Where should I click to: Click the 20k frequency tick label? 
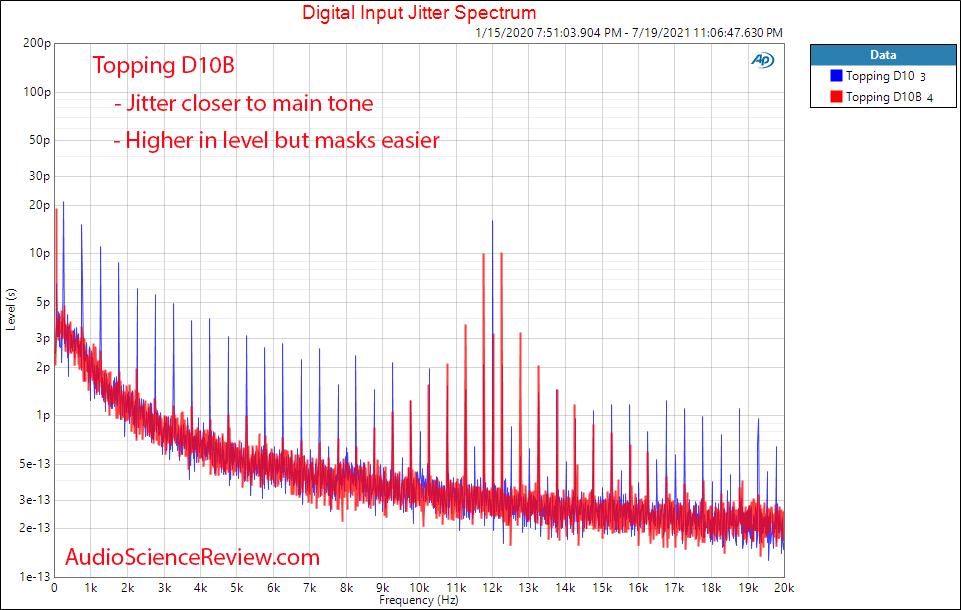(x=784, y=587)
